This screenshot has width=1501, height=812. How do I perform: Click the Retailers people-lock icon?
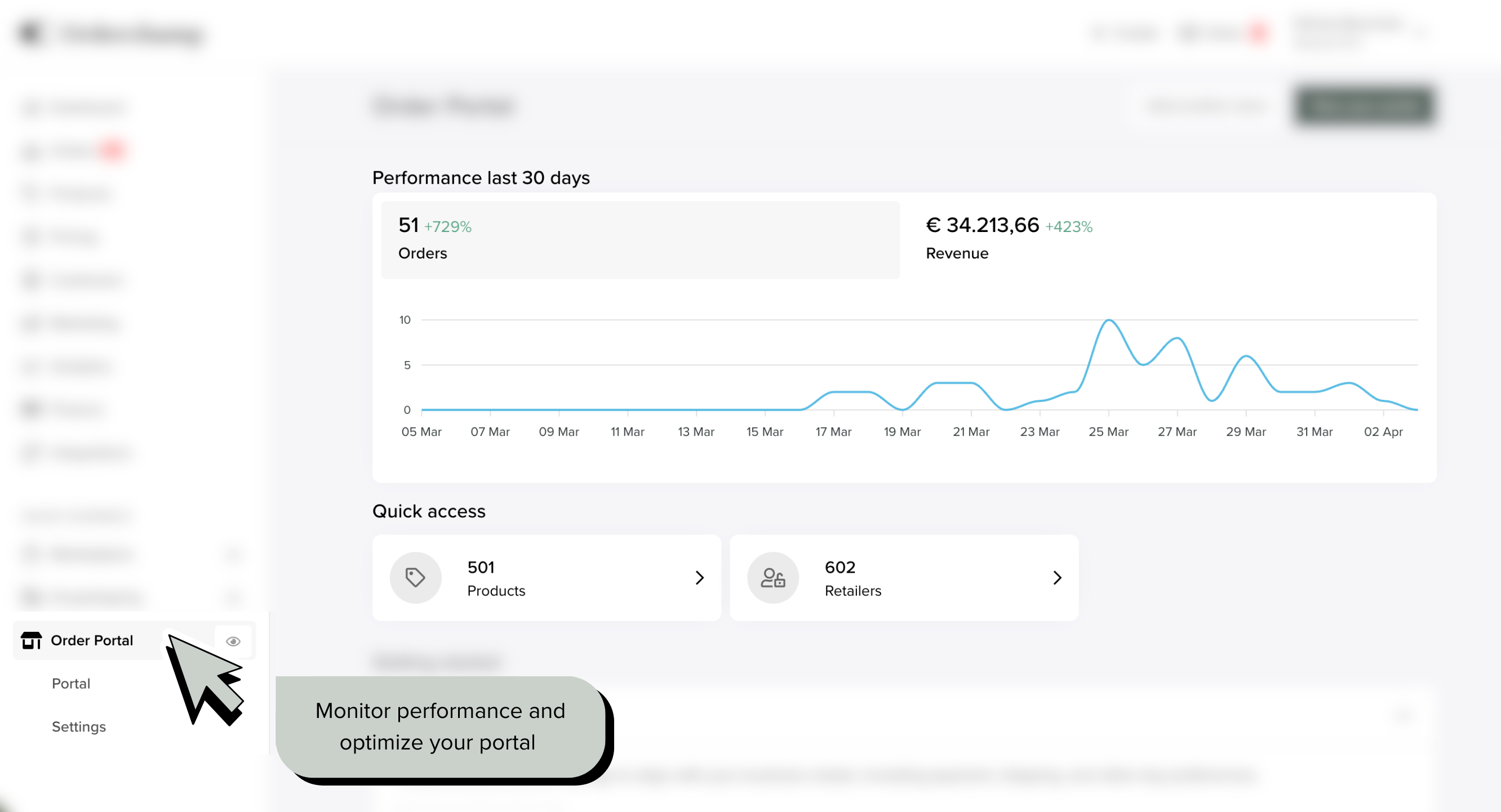[772, 577]
